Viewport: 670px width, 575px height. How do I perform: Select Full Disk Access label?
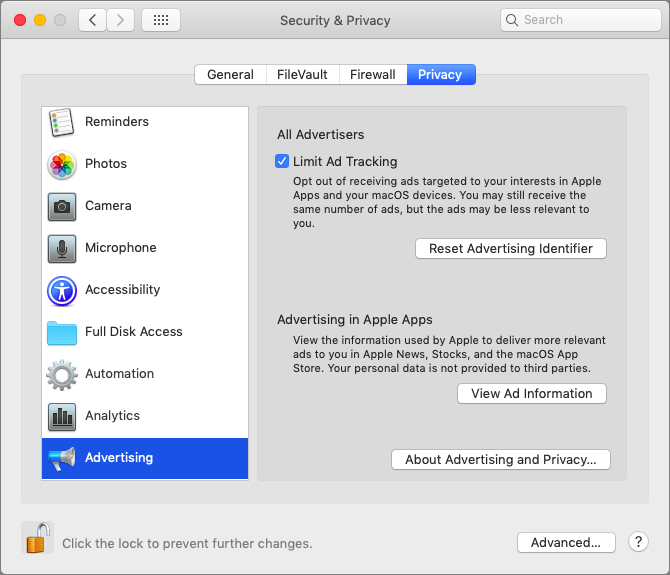click(x=134, y=332)
